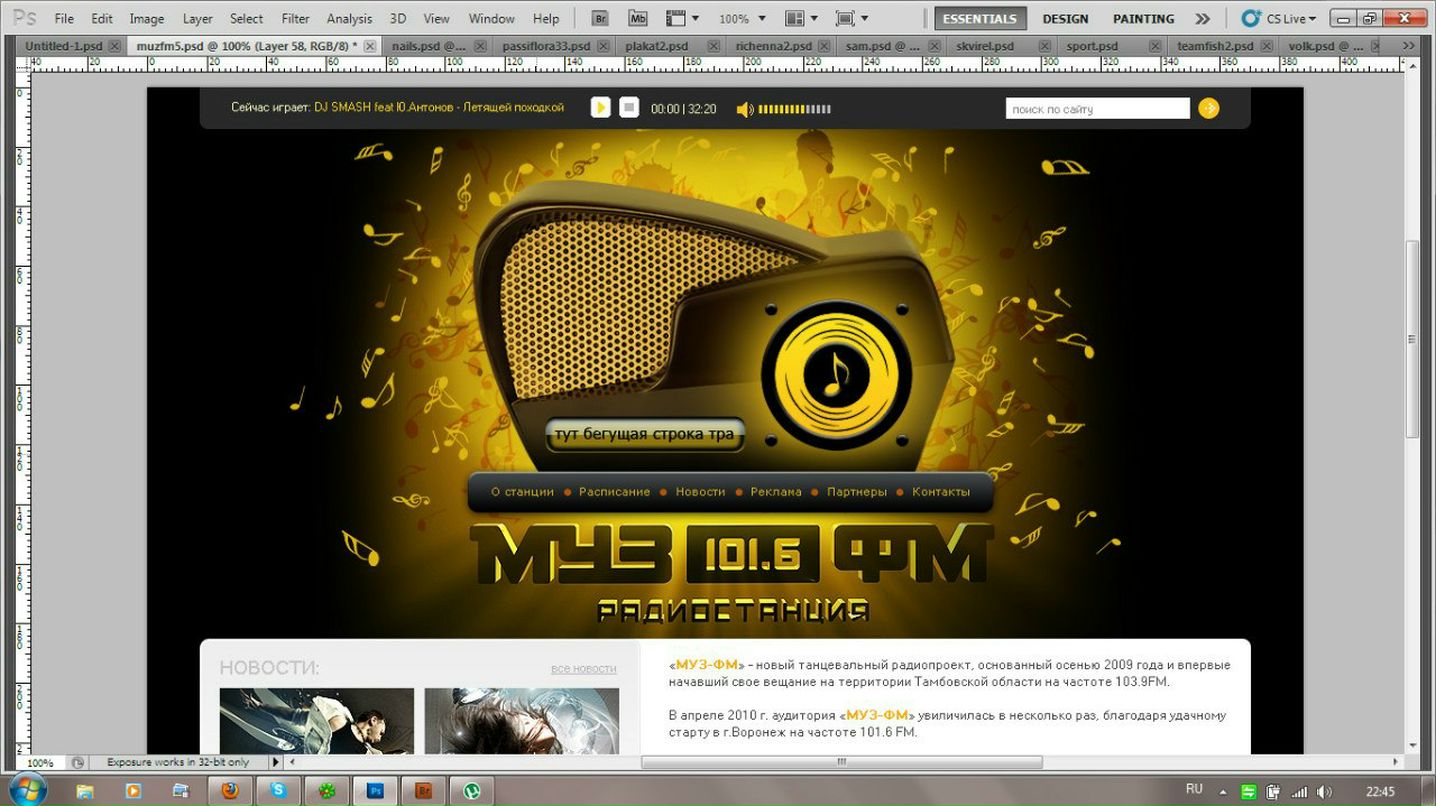Activate the Painting workspace button

pos(1143,18)
